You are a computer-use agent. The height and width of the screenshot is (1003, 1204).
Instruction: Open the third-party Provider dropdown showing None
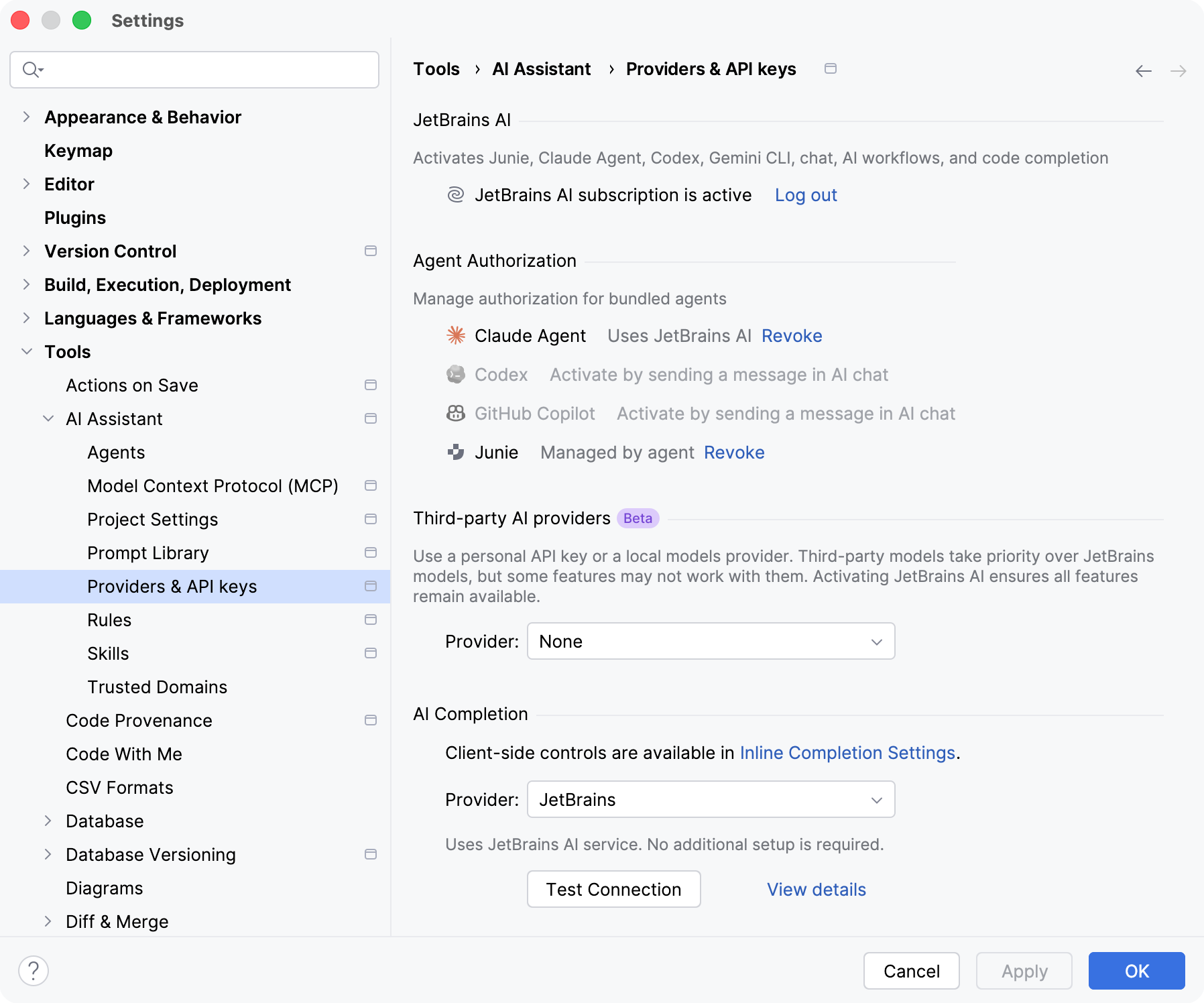click(711, 641)
